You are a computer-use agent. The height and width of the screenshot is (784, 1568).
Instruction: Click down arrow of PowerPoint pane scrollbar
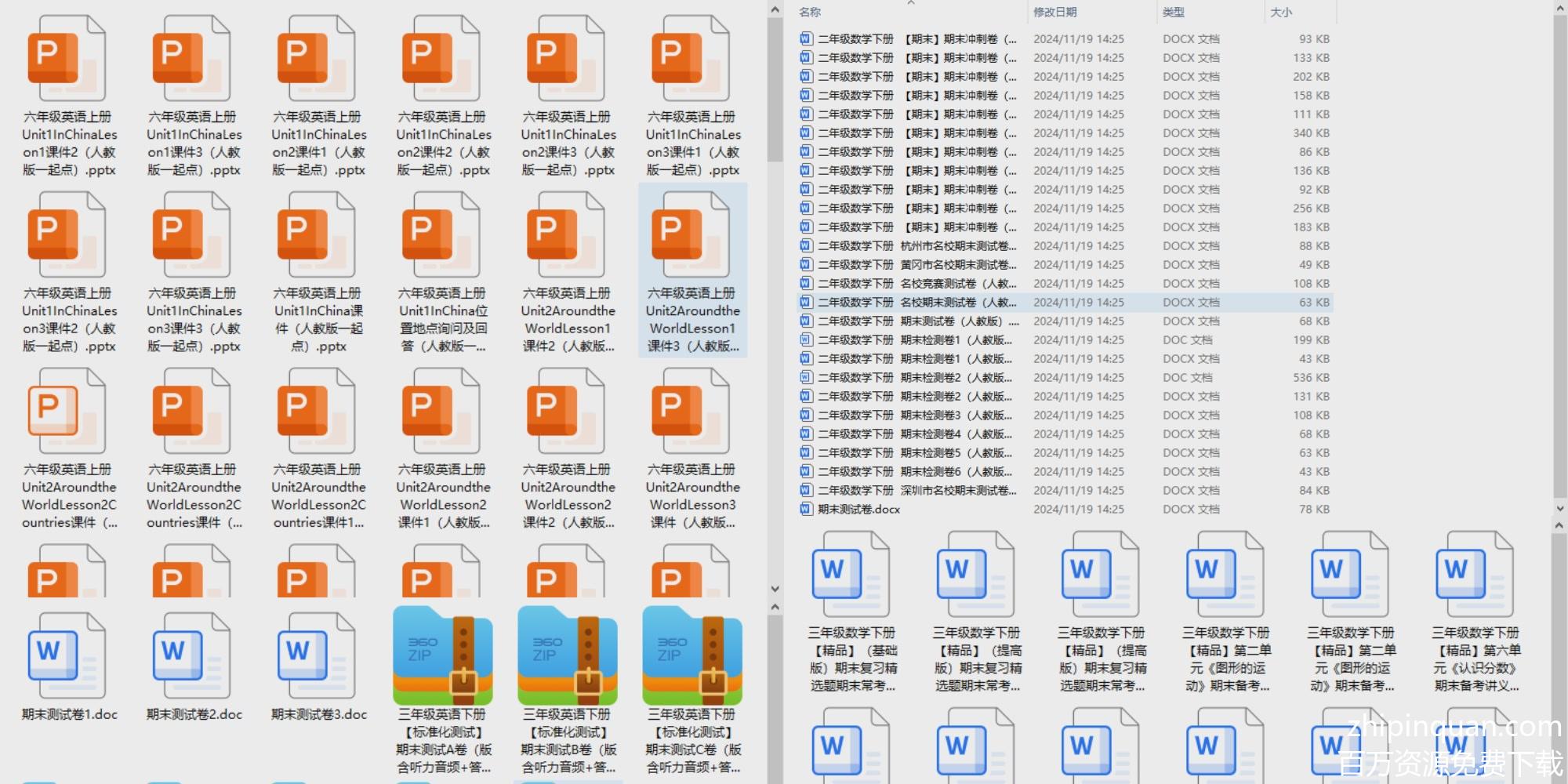click(775, 589)
